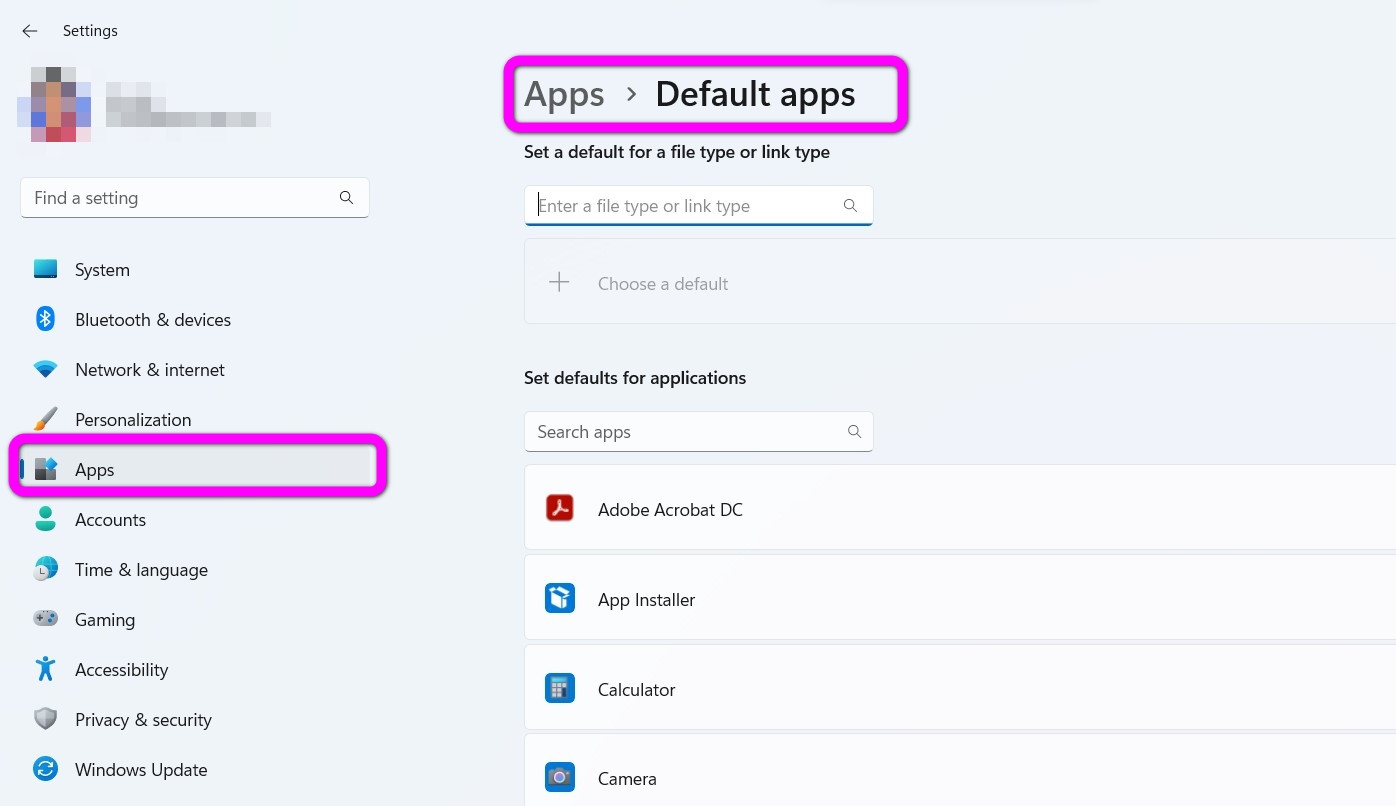Click the Accessibility icon in the sidebar

click(x=45, y=669)
